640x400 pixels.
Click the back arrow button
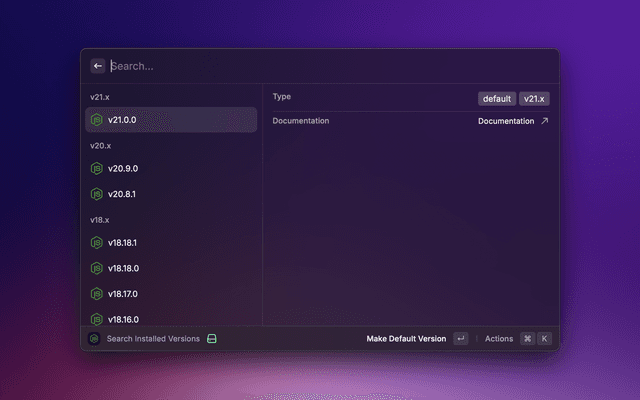point(98,66)
